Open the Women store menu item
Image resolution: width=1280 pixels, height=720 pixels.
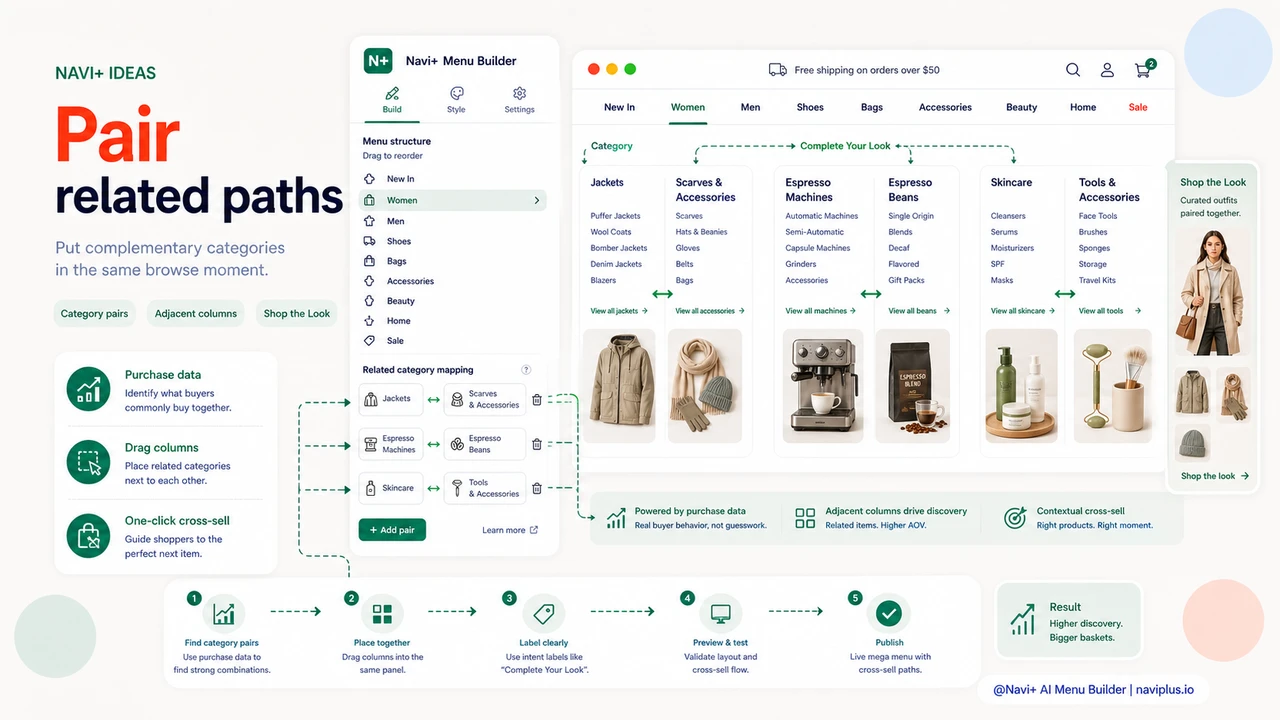click(688, 107)
